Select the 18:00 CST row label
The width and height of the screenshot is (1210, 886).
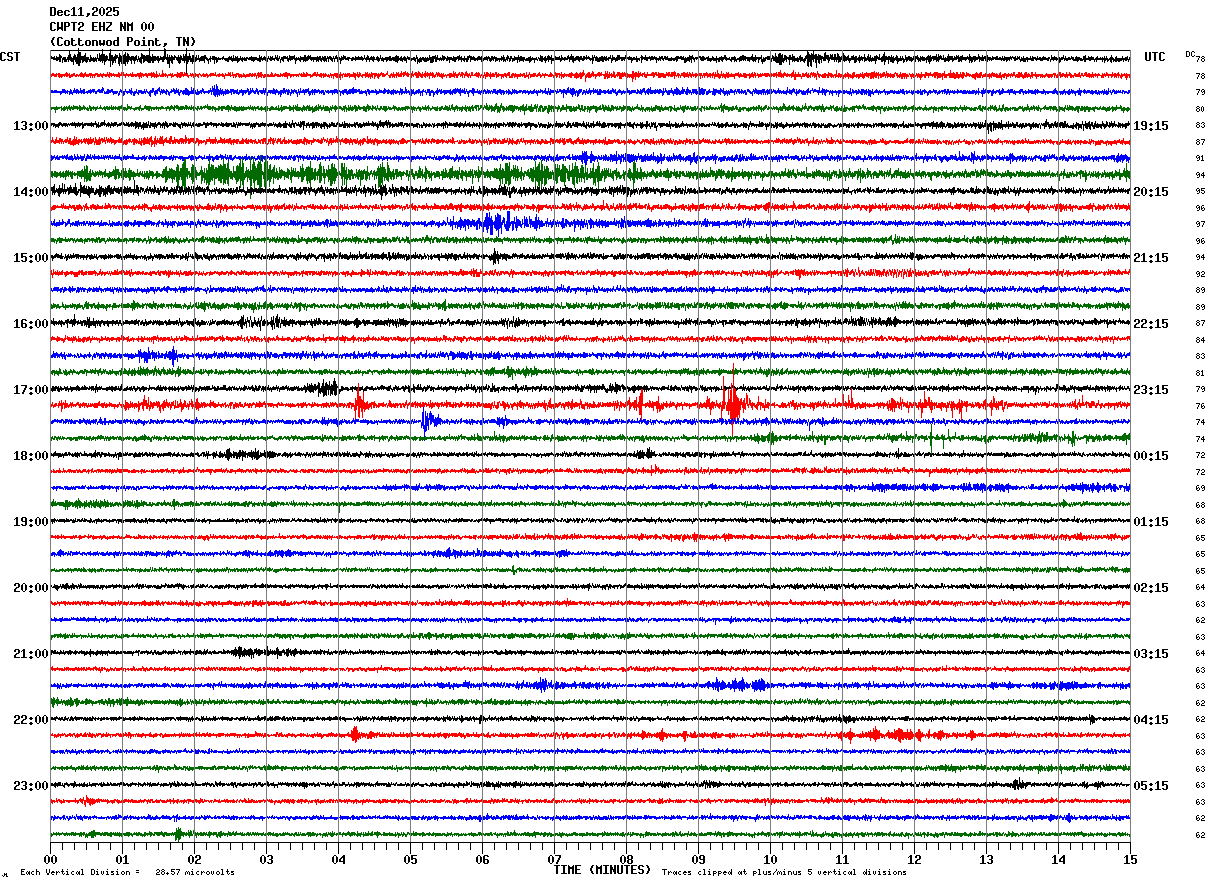[31, 456]
